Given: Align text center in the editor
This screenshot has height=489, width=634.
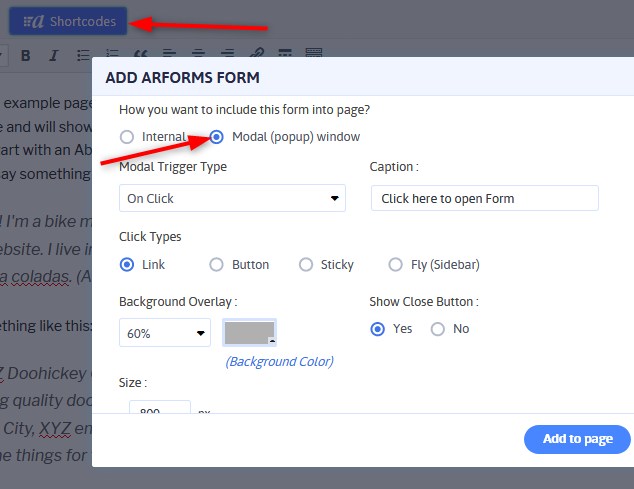Looking at the screenshot, I should [198, 53].
